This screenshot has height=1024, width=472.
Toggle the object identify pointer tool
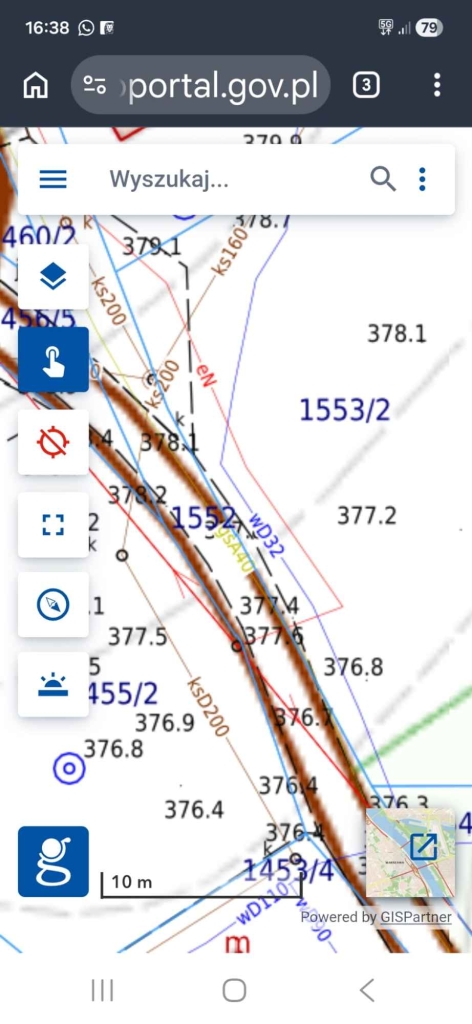click(53, 359)
